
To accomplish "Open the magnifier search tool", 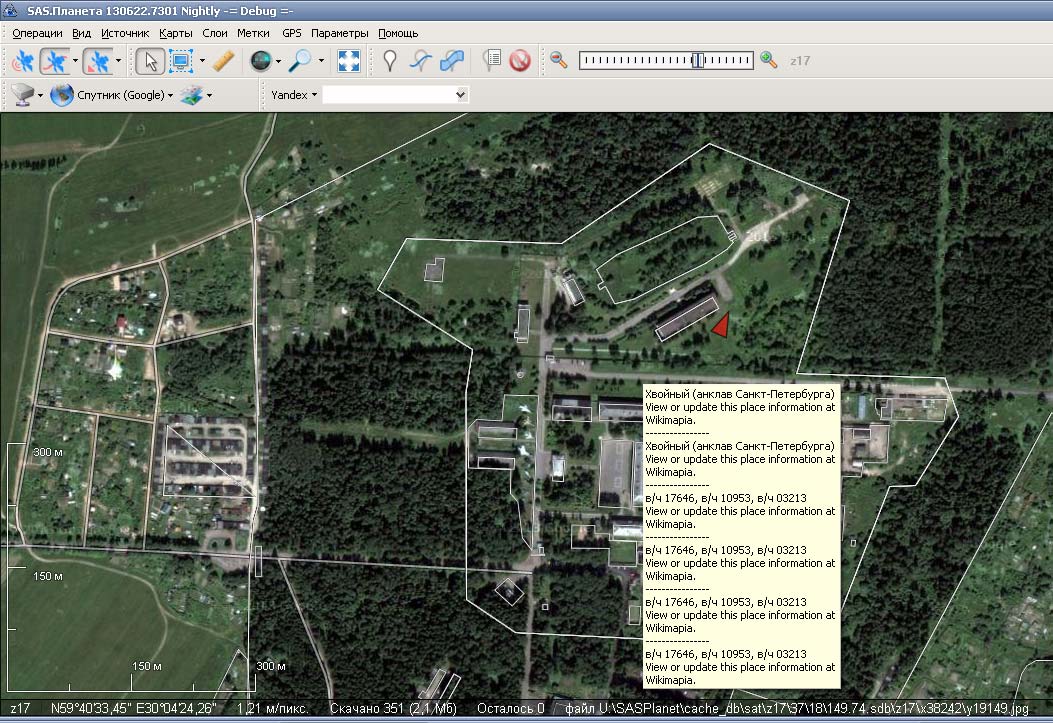I will click(300, 61).
